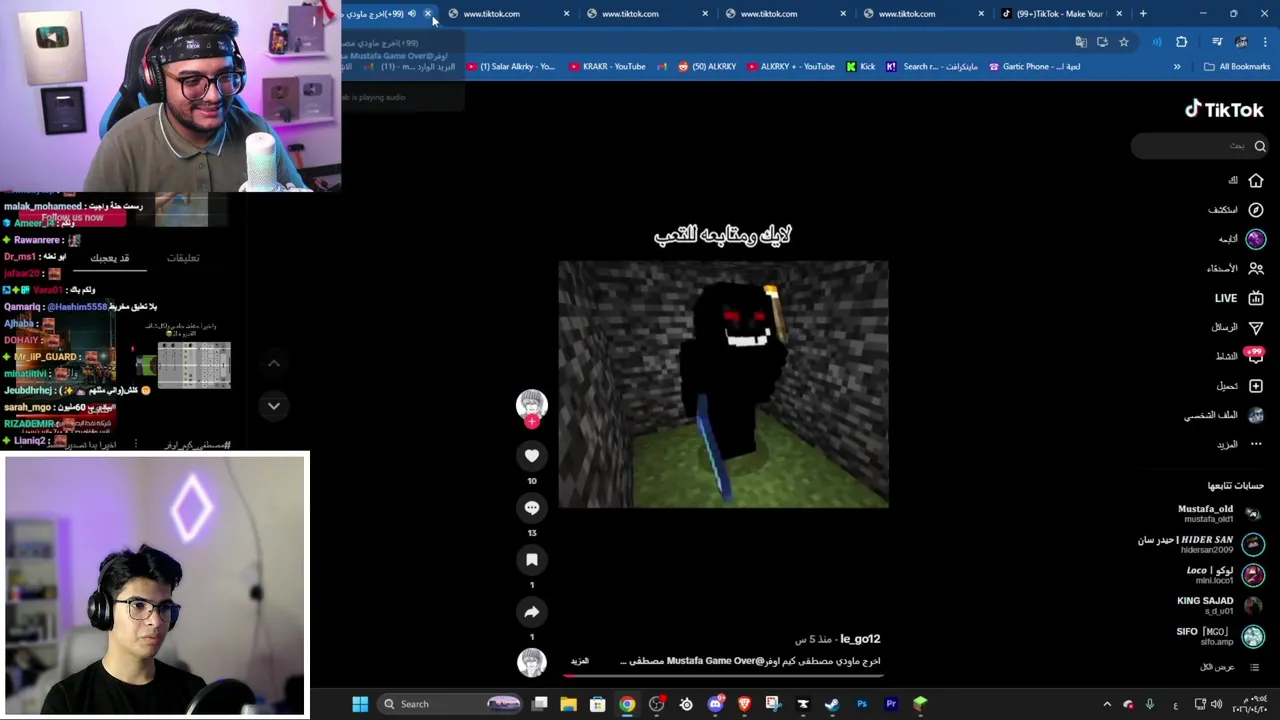The image size is (1280, 720).
Task: Open Premiere Pro from the taskbar
Action: tap(891, 704)
